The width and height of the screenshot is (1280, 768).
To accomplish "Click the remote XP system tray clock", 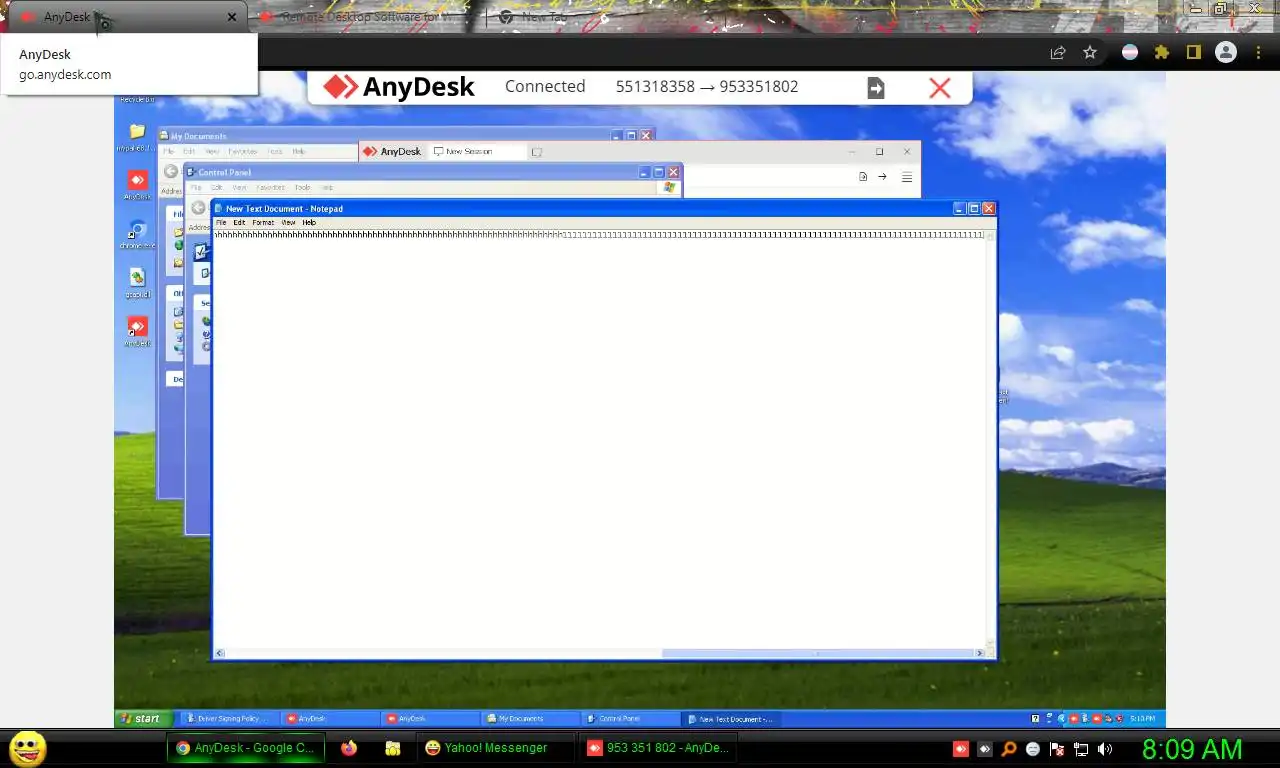I will 1143,718.
